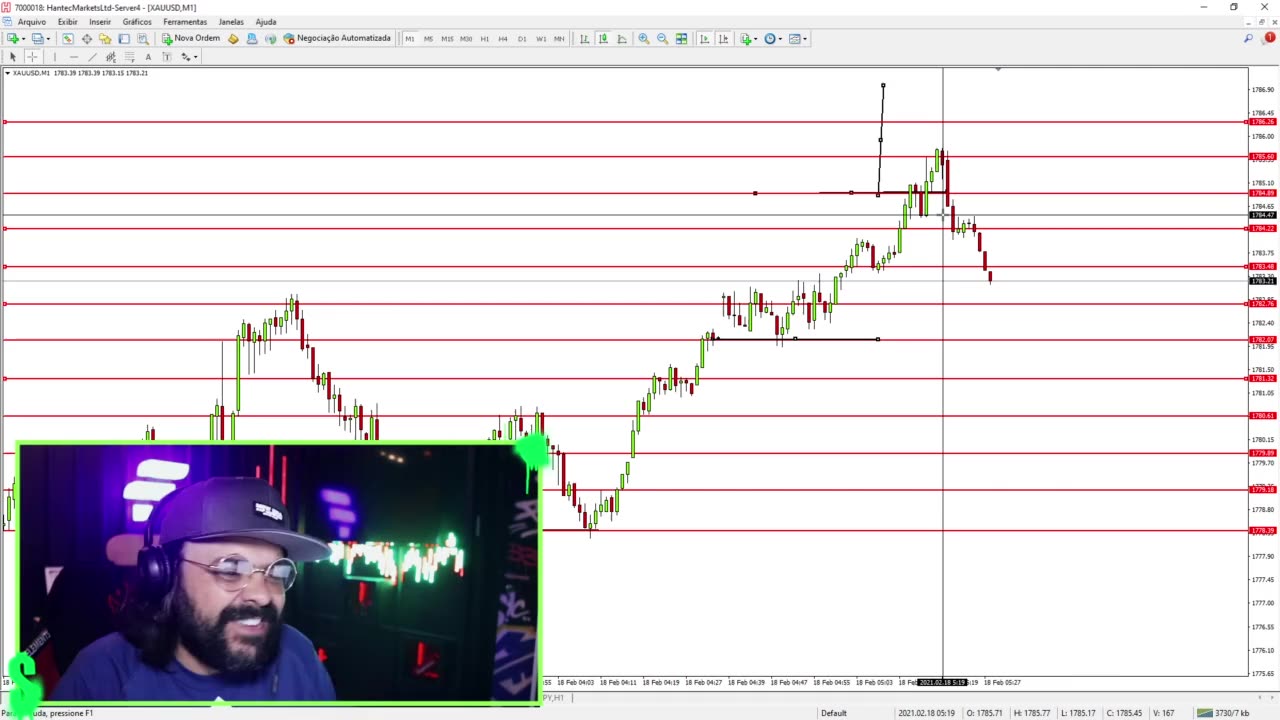
Task: Switch to M5 timeframe
Action: tap(428, 39)
